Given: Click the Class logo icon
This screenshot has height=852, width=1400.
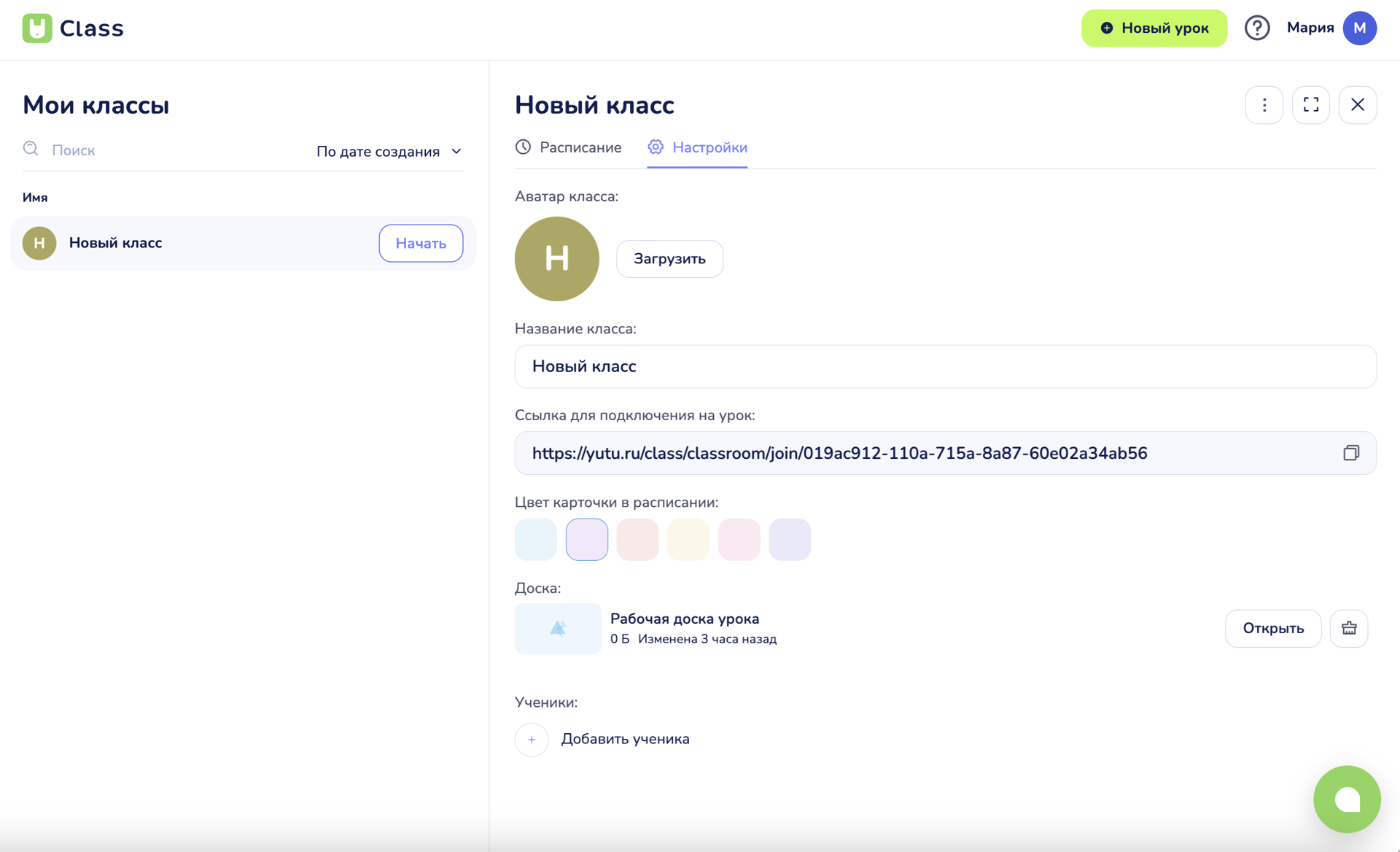Looking at the screenshot, I should pyautogui.click(x=37, y=28).
